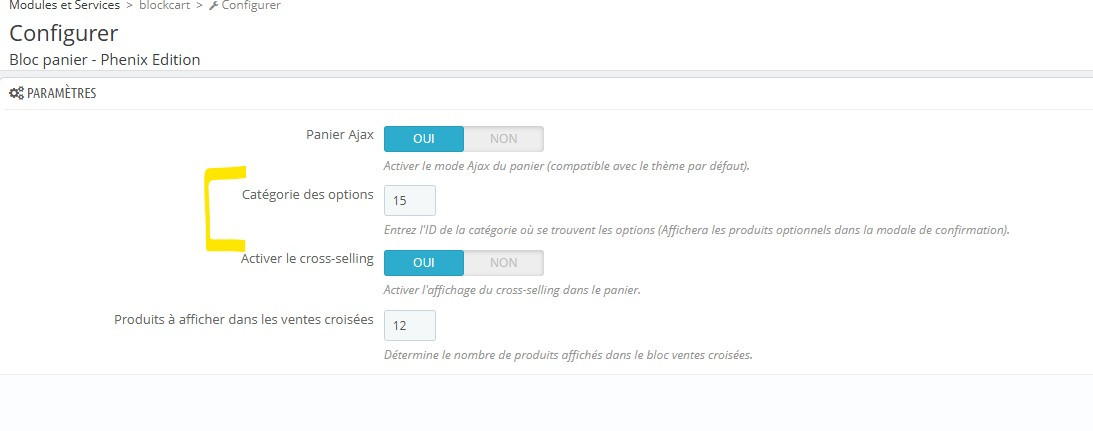
Task: Click the Activer le cross-selling label
Action: point(307,258)
